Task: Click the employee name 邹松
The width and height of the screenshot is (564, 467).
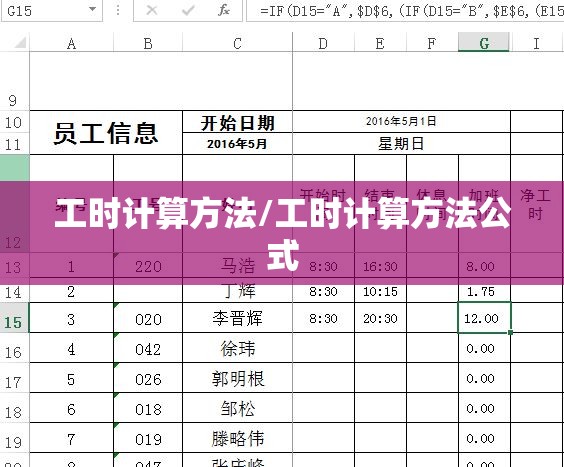Action: coord(237,408)
